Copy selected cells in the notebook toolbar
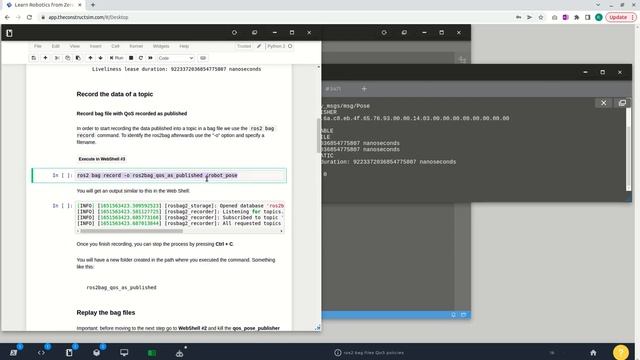Image resolution: width=640 pixels, height=360 pixels. [68, 58]
